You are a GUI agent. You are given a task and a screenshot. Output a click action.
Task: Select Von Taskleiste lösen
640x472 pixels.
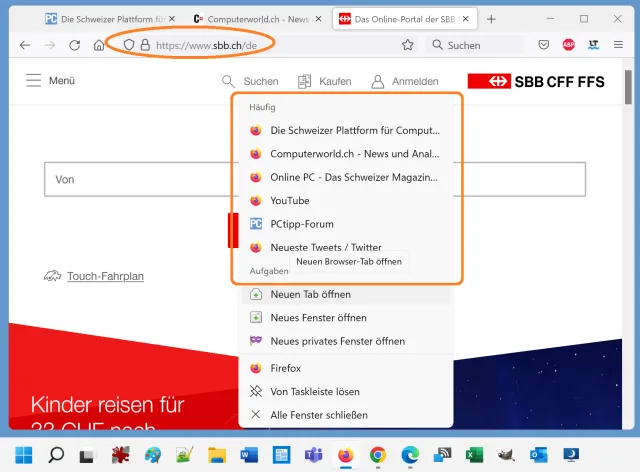[x=345, y=392]
